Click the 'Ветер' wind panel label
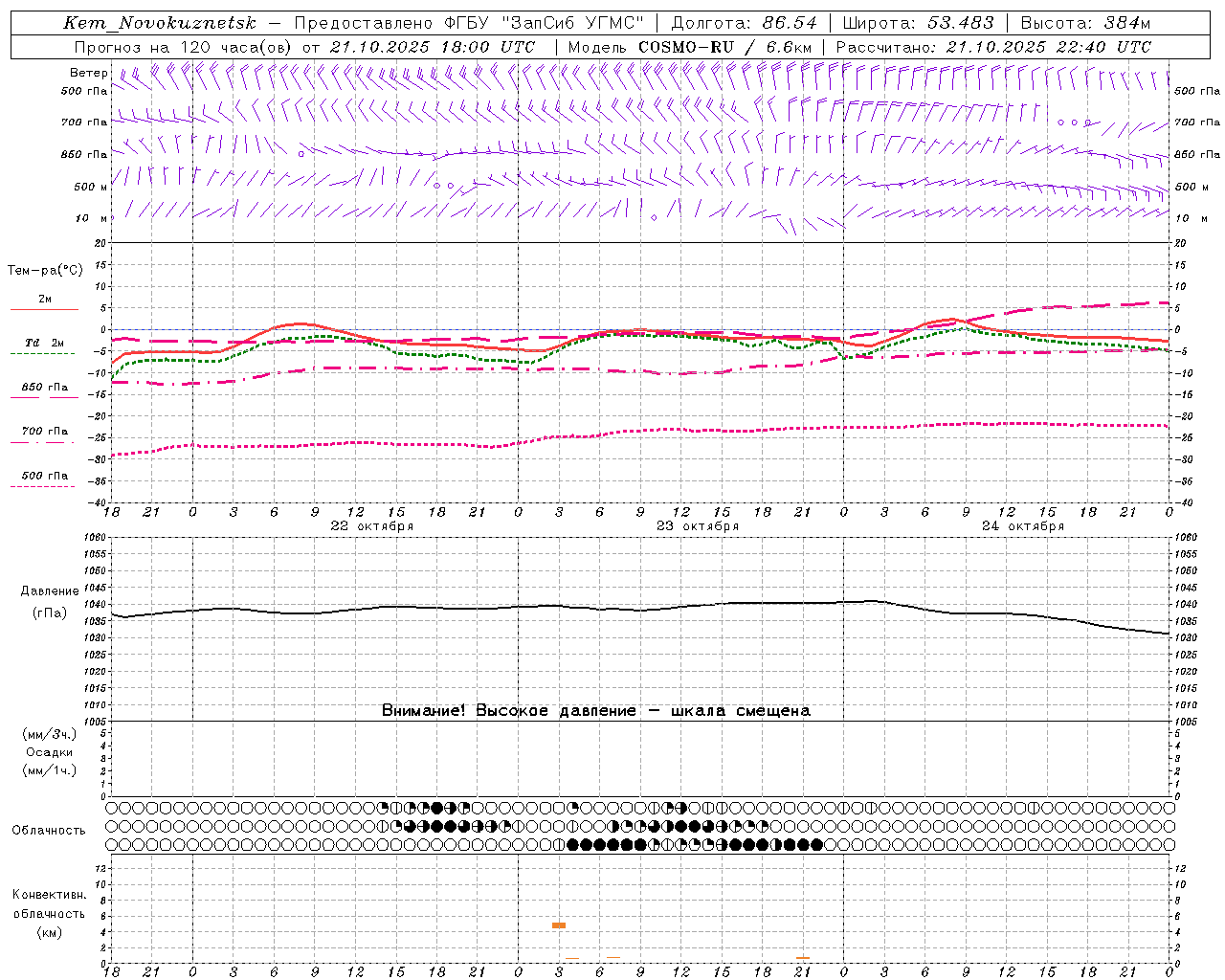The height and width of the screenshot is (980, 1225). 89,73
